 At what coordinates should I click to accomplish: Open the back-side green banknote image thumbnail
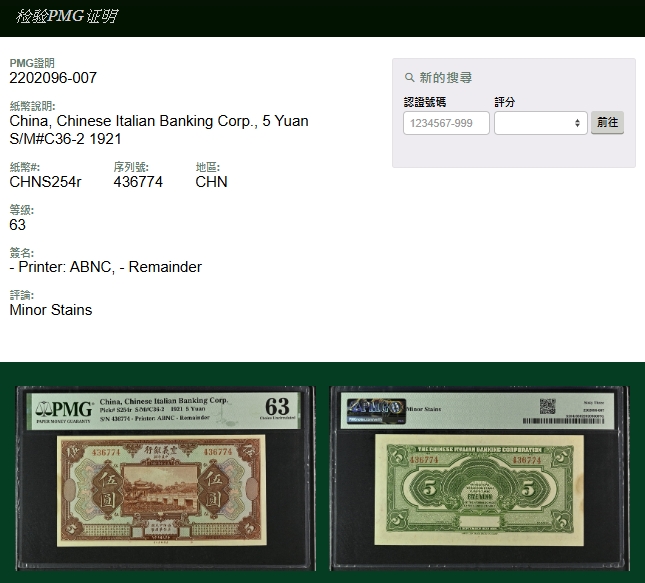point(479,478)
